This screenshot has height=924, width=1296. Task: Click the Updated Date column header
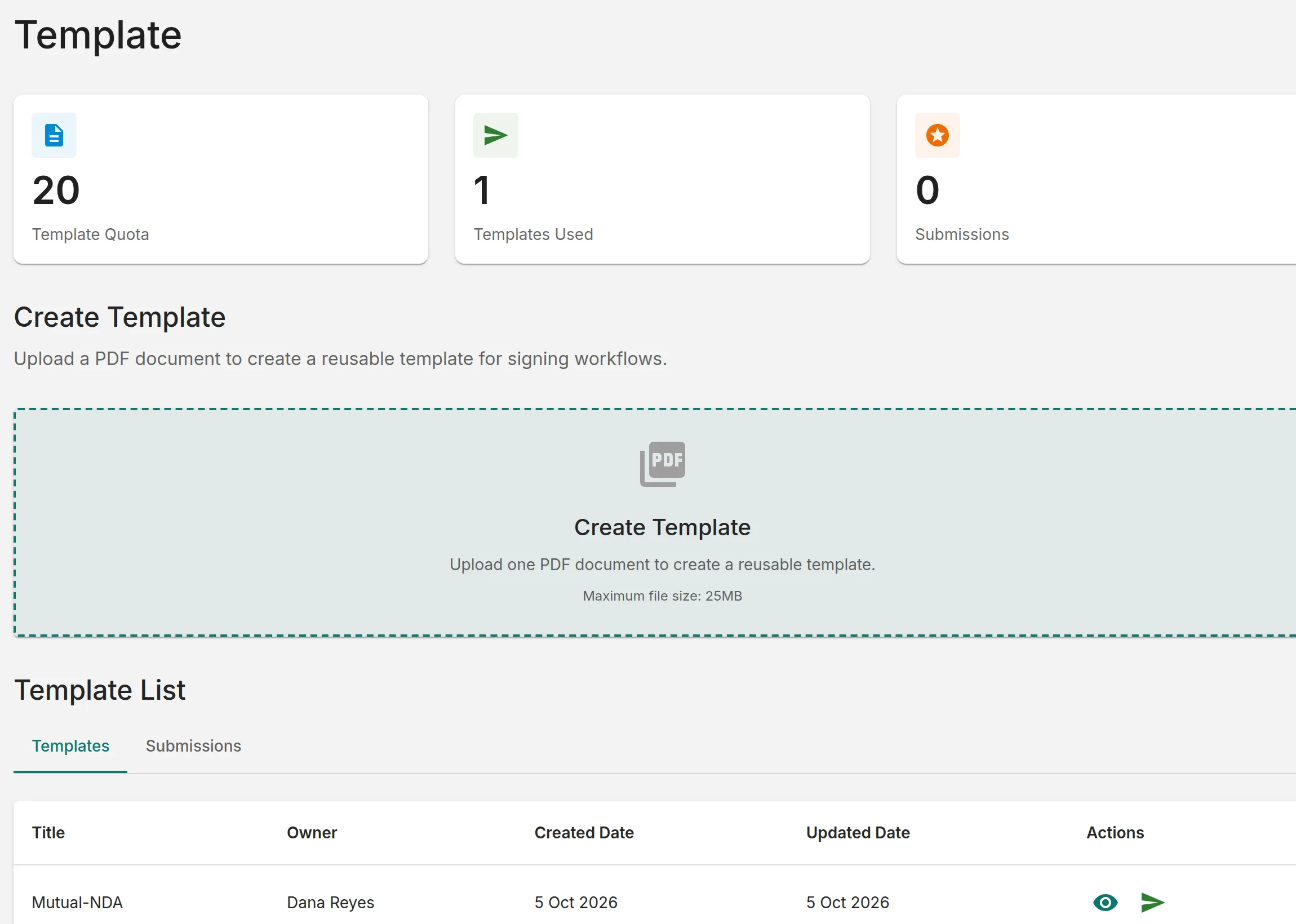click(x=858, y=832)
